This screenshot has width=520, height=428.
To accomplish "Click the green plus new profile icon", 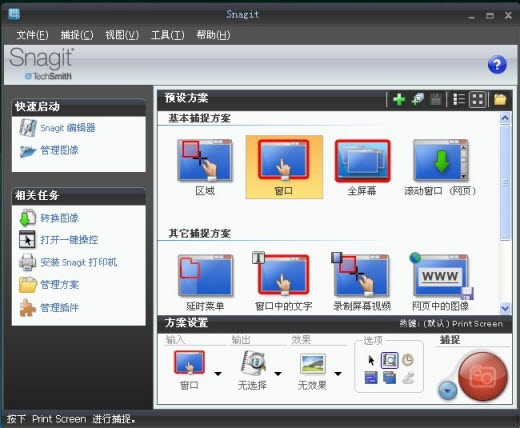I will pyautogui.click(x=399, y=99).
